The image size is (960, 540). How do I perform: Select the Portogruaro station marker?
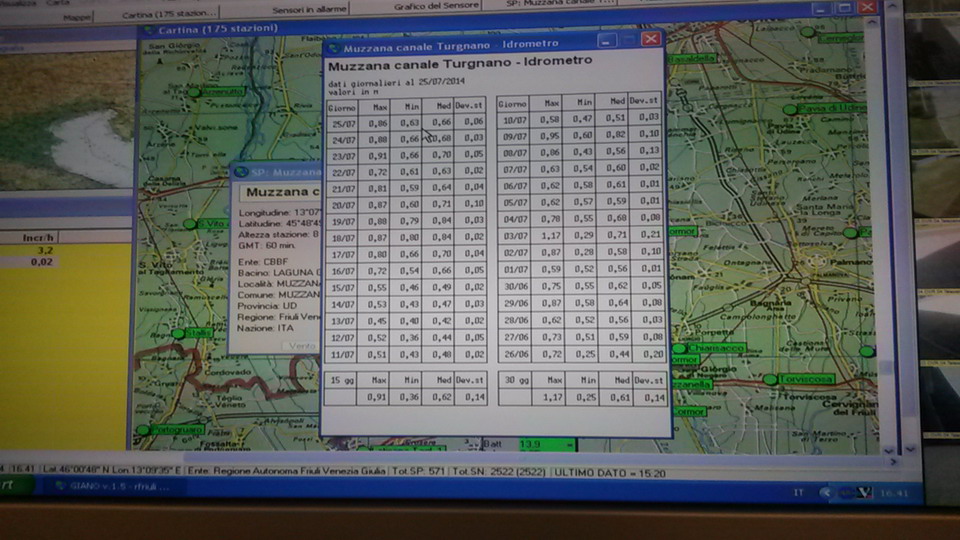pos(143,430)
